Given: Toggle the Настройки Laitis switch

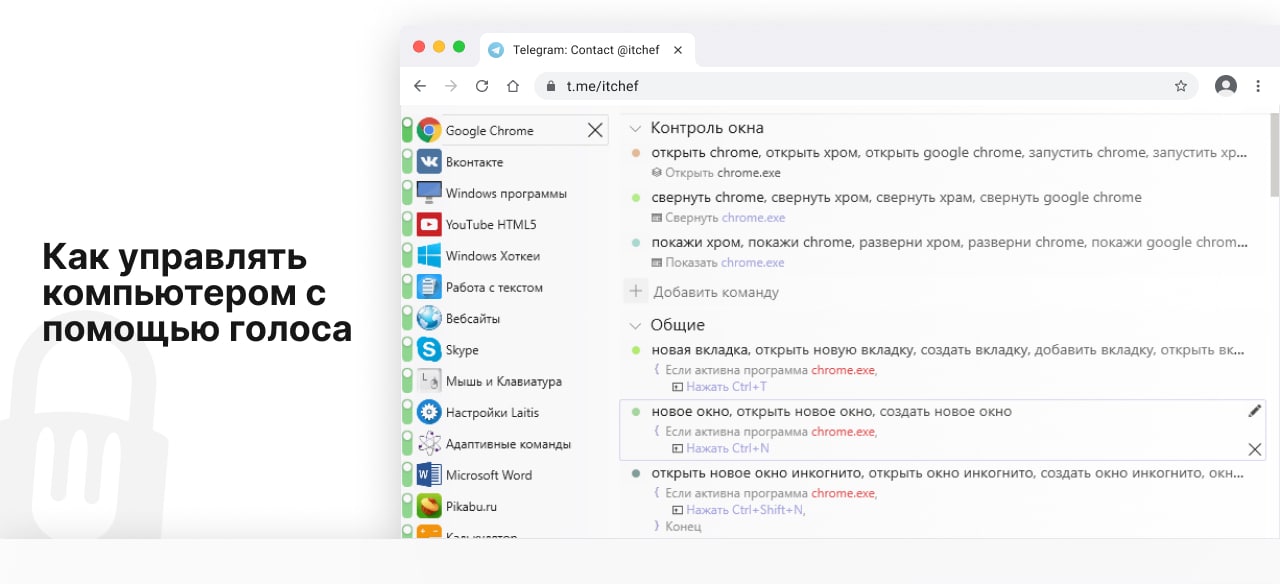Looking at the screenshot, I should point(407,412).
